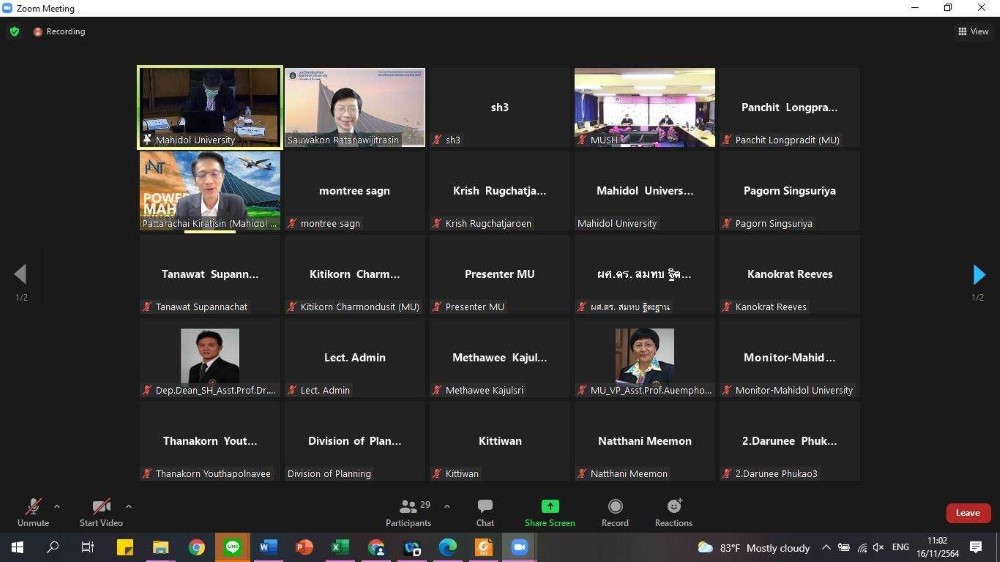This screenshot has height=562, width=1000.
Task: Open Windows taskbar search
Action: pyautogui.click(x=53, y=547)
